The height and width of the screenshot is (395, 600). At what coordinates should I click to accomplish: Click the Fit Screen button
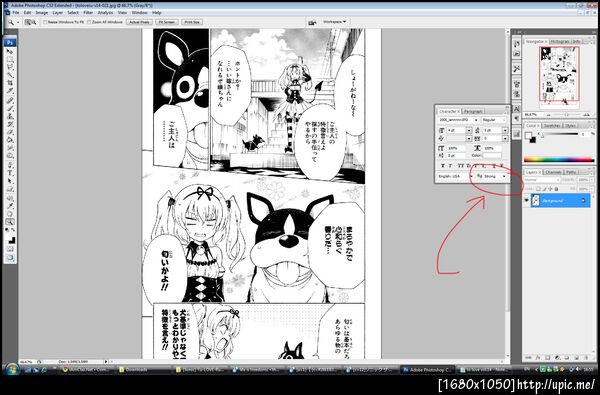[166, 22]
